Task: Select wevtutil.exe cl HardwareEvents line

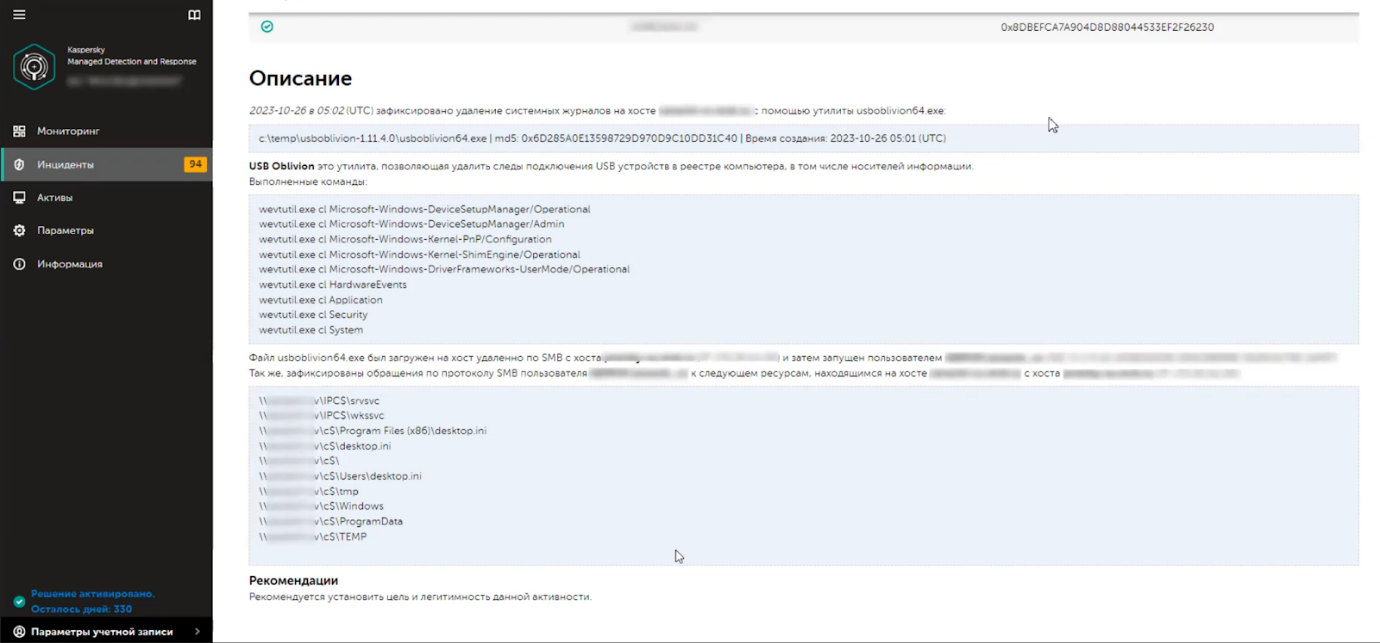Action: 333,285
